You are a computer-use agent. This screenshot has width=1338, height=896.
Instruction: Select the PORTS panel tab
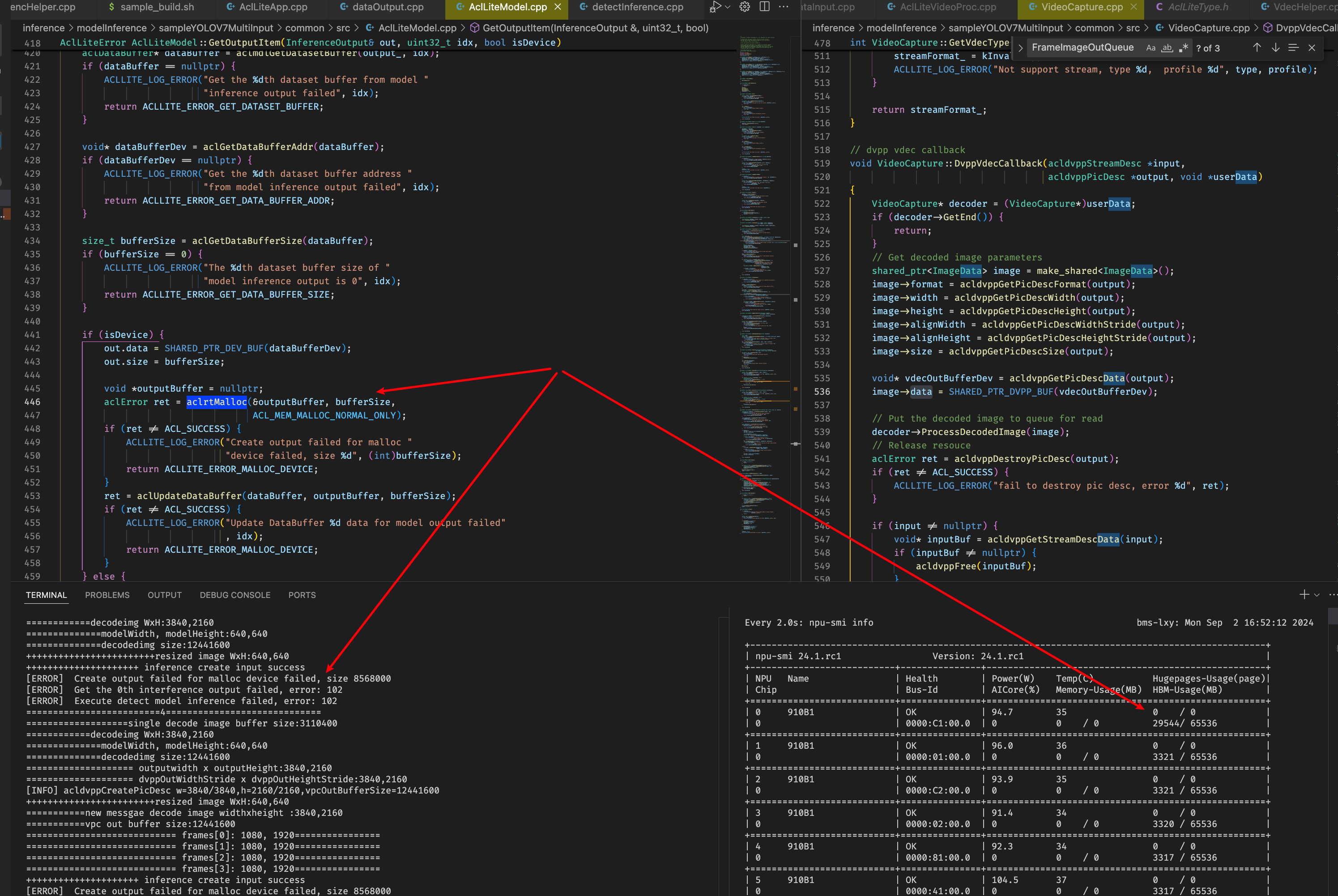pyautogui.click(x=302, y=595)
